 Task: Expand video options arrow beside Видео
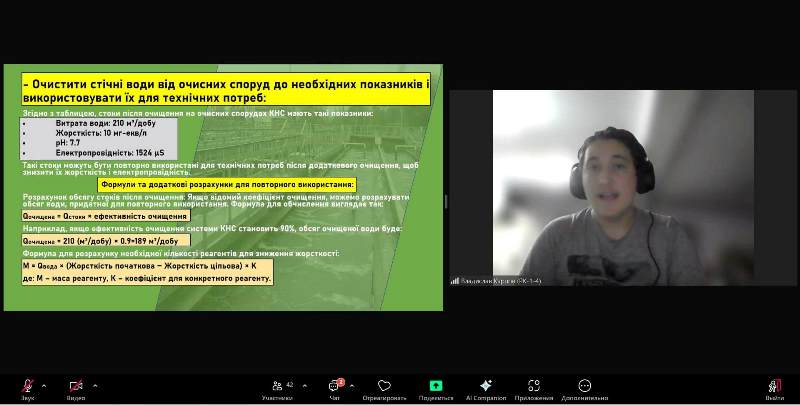pos(95,386)
